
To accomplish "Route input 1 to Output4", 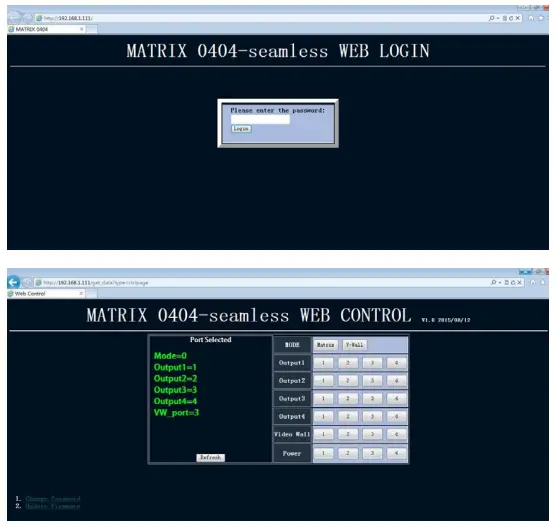I will click(x=323, y=417).
